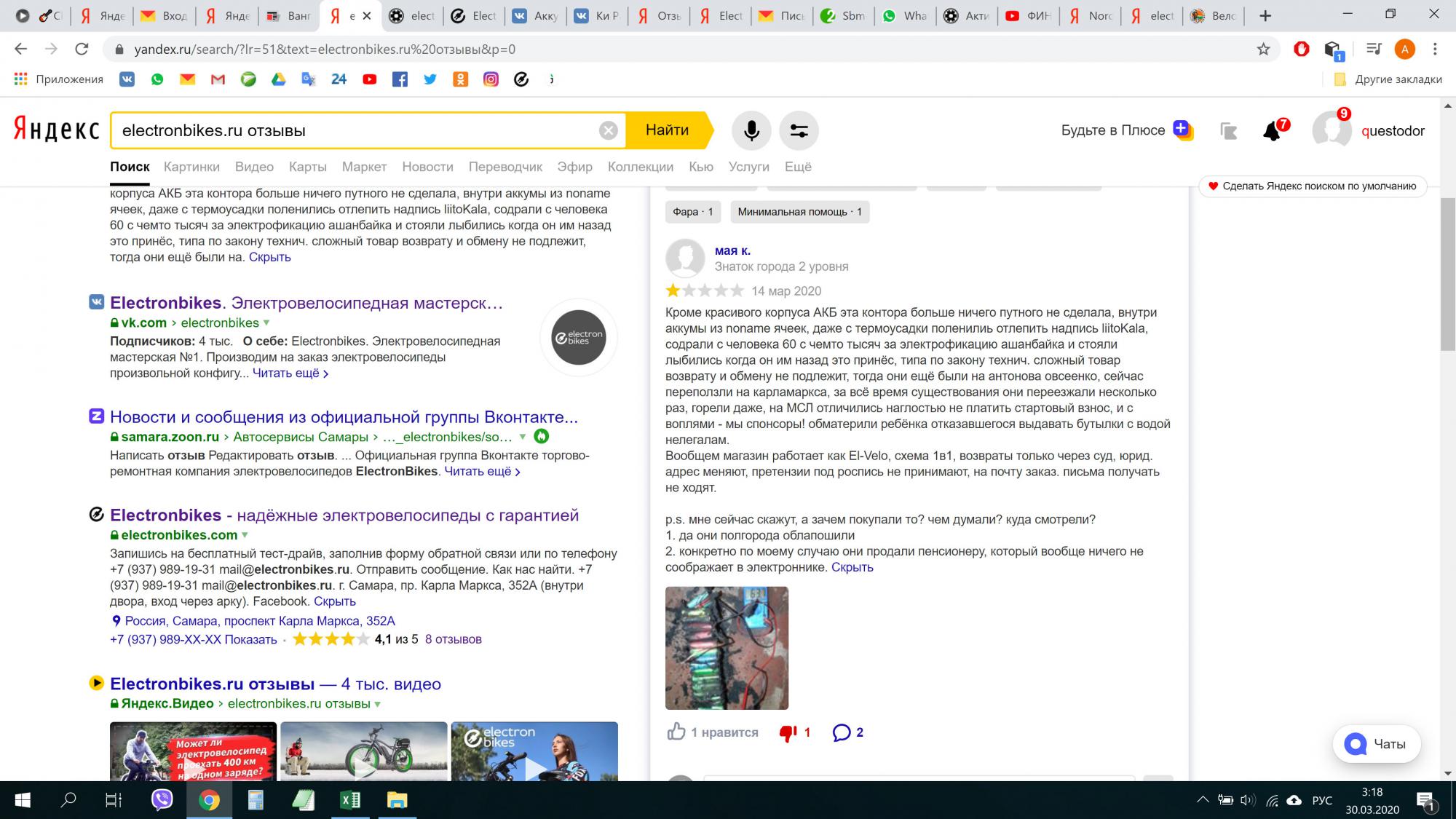Expand dropdown arrow next to Яндекс.Видео result
The image size is (1456, 819).
[377, 704]
